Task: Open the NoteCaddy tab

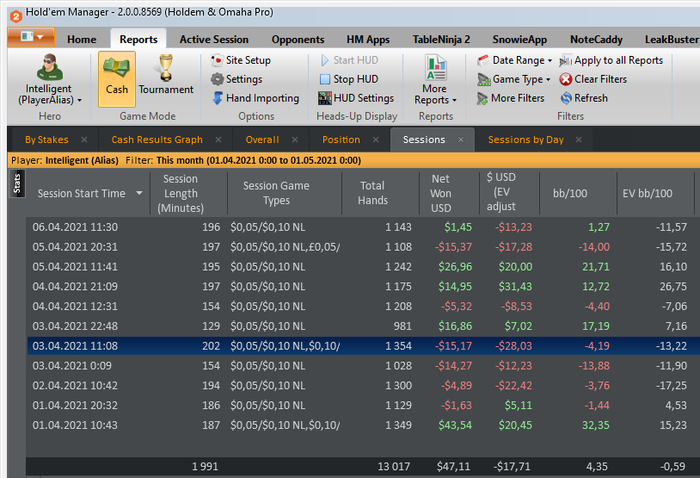Action: pos(596,39)
